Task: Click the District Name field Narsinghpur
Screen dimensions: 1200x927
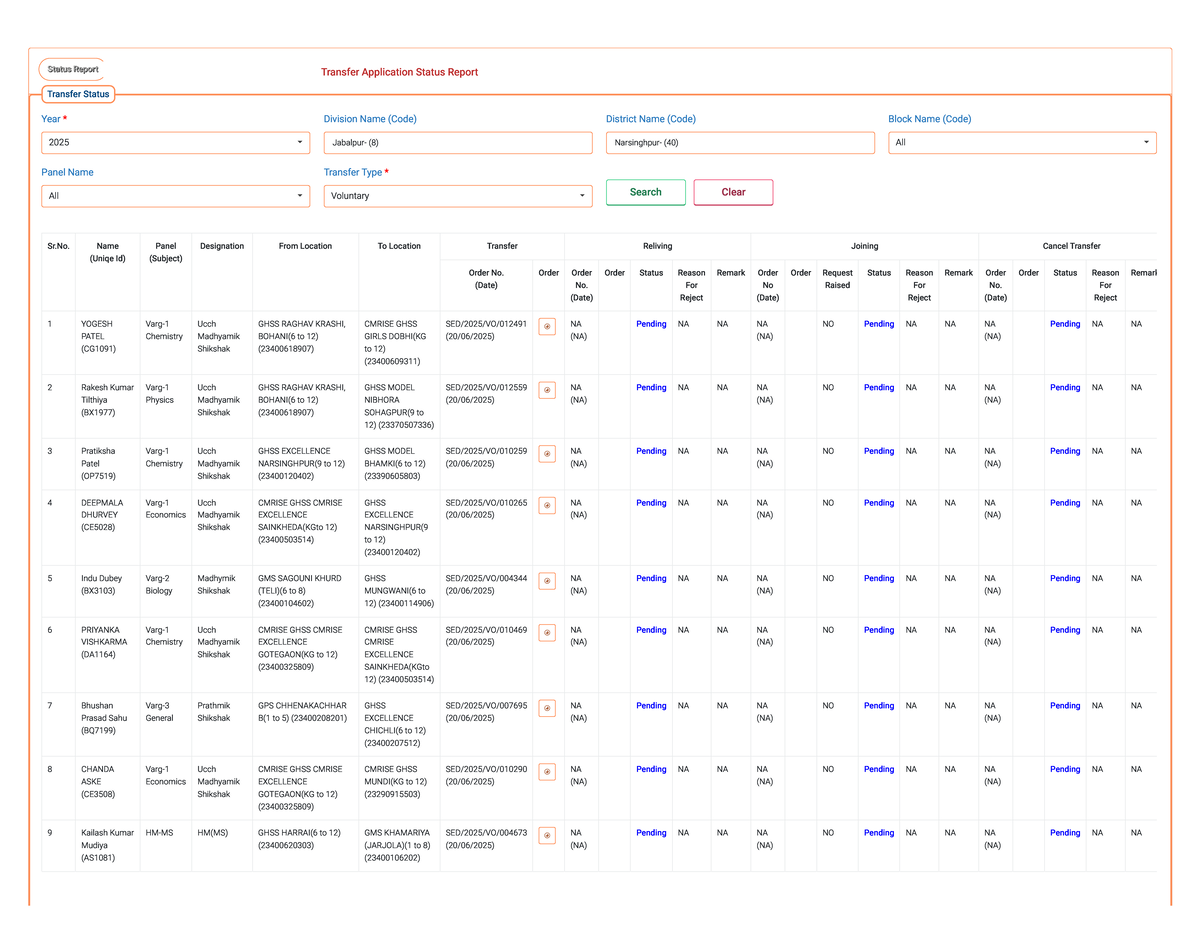Action: [x=740, y=143]
